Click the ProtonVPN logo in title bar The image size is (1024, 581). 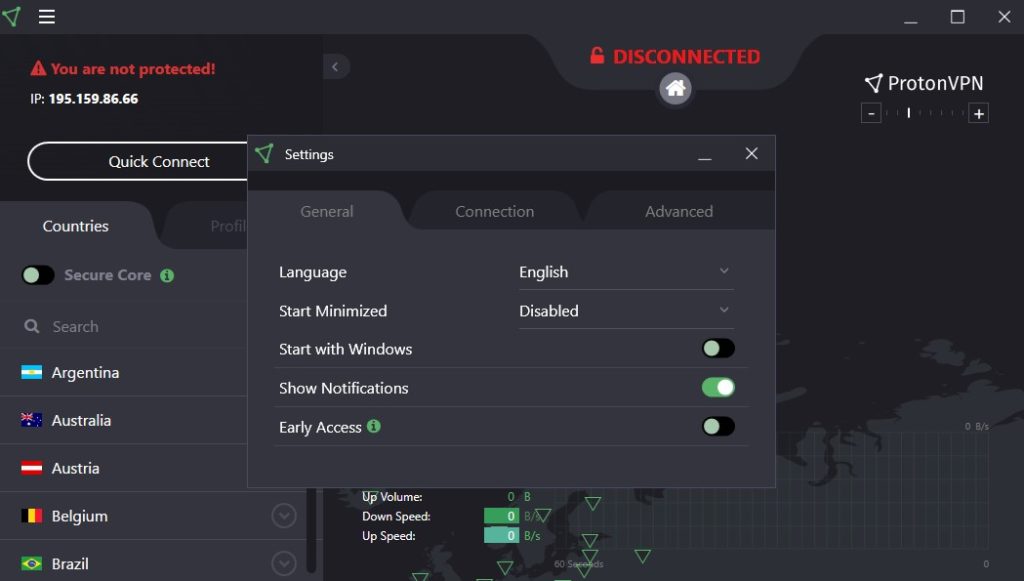point(12,16)
